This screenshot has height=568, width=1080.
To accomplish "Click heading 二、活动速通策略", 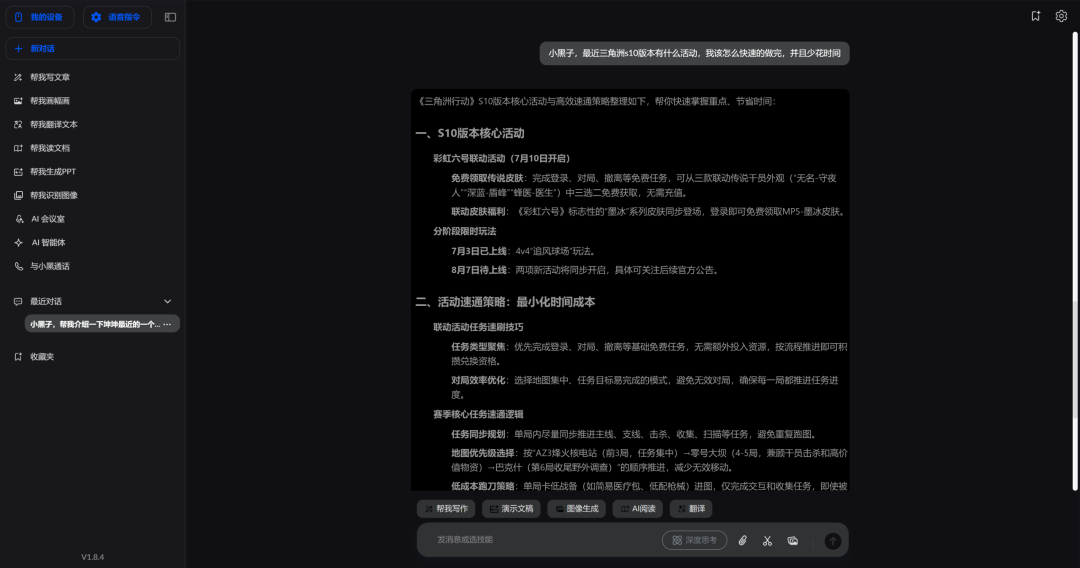I will point(506,302).
